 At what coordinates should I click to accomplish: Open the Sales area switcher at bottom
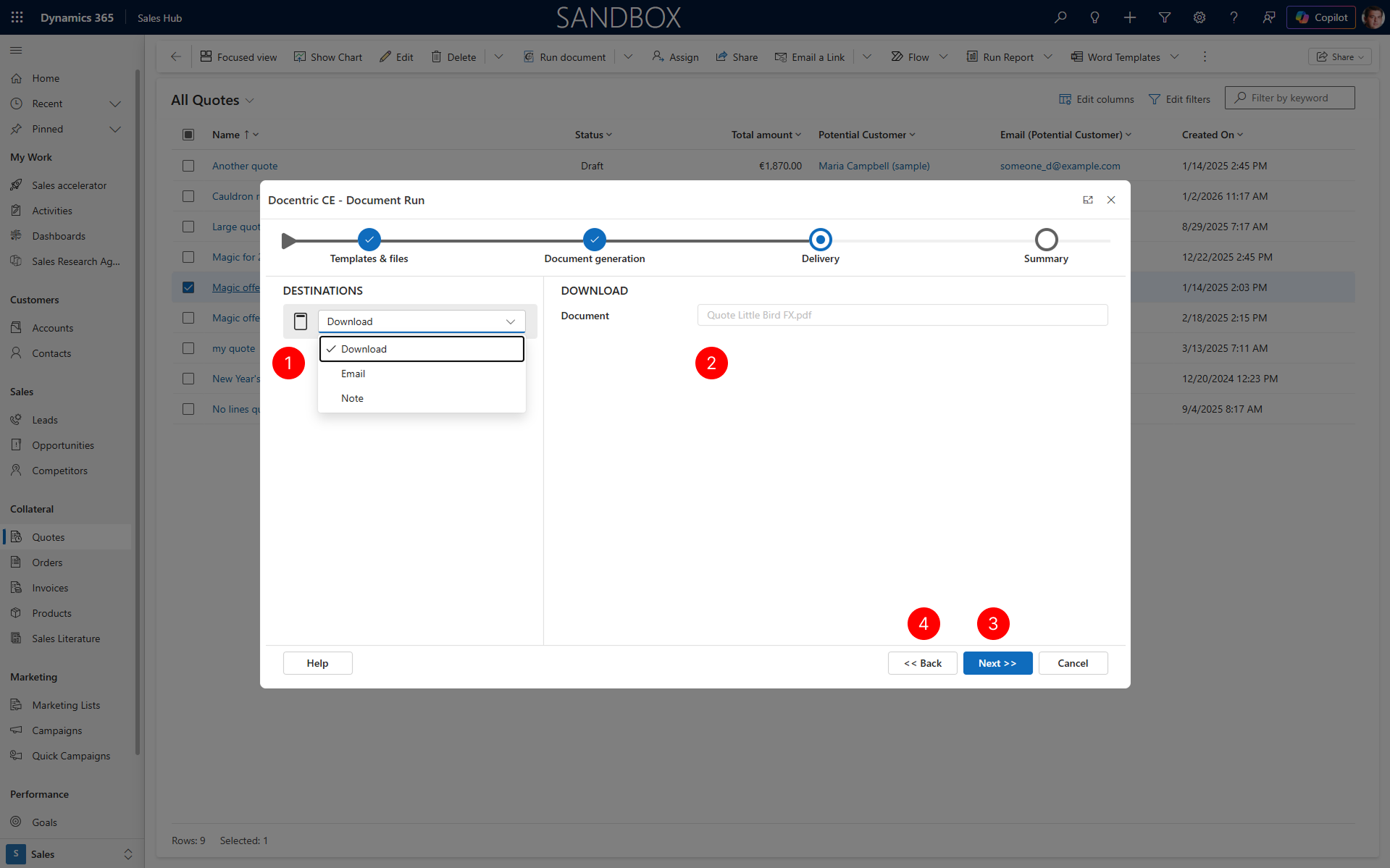pos(71,854)
